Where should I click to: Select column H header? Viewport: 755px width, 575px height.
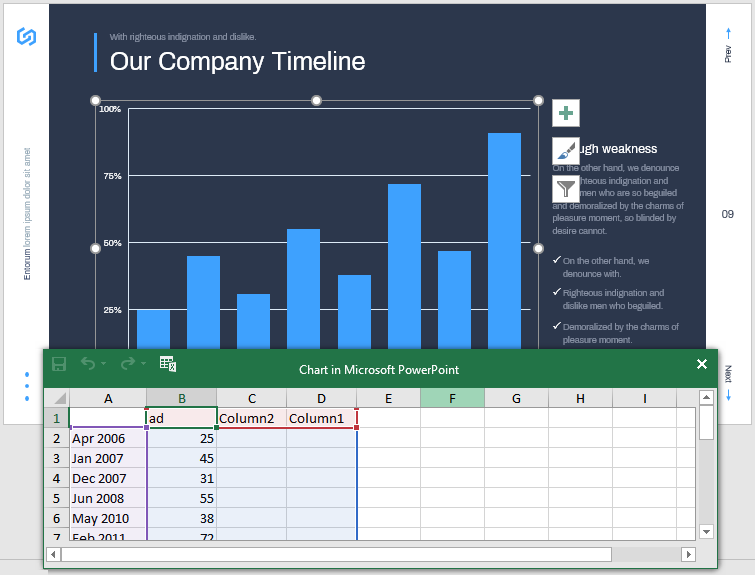(x=581, y=398)
